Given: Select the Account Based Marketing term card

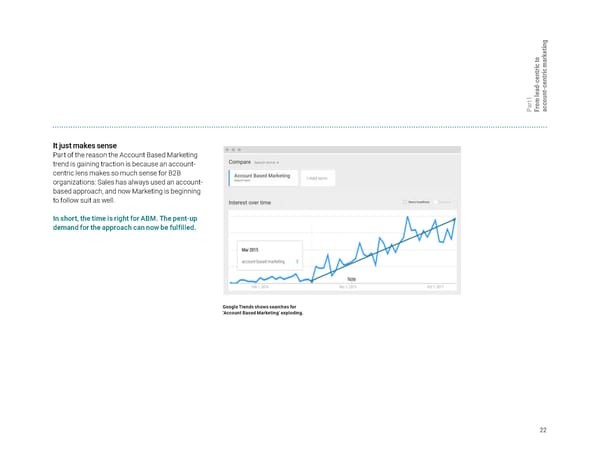Looking at the screenshot, I should click(x=263, y=178).
